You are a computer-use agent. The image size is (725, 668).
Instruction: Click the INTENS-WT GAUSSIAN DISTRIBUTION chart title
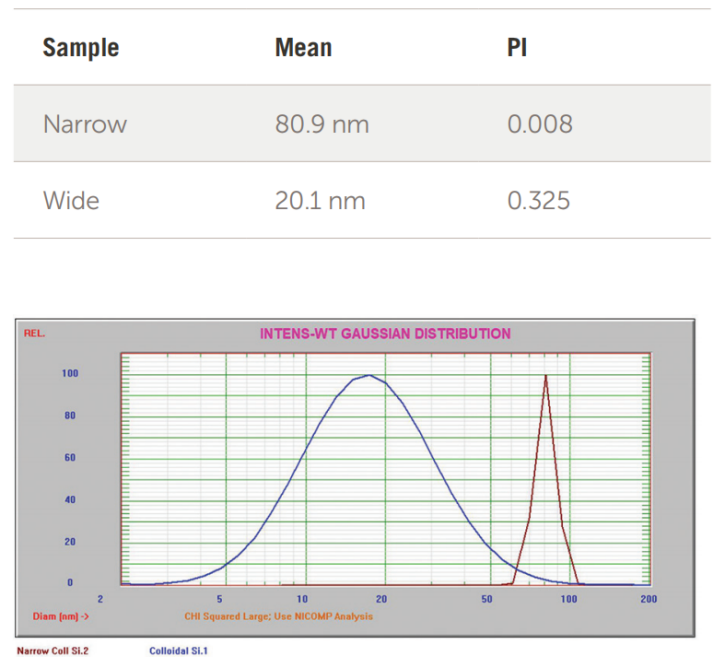(385, 334)
